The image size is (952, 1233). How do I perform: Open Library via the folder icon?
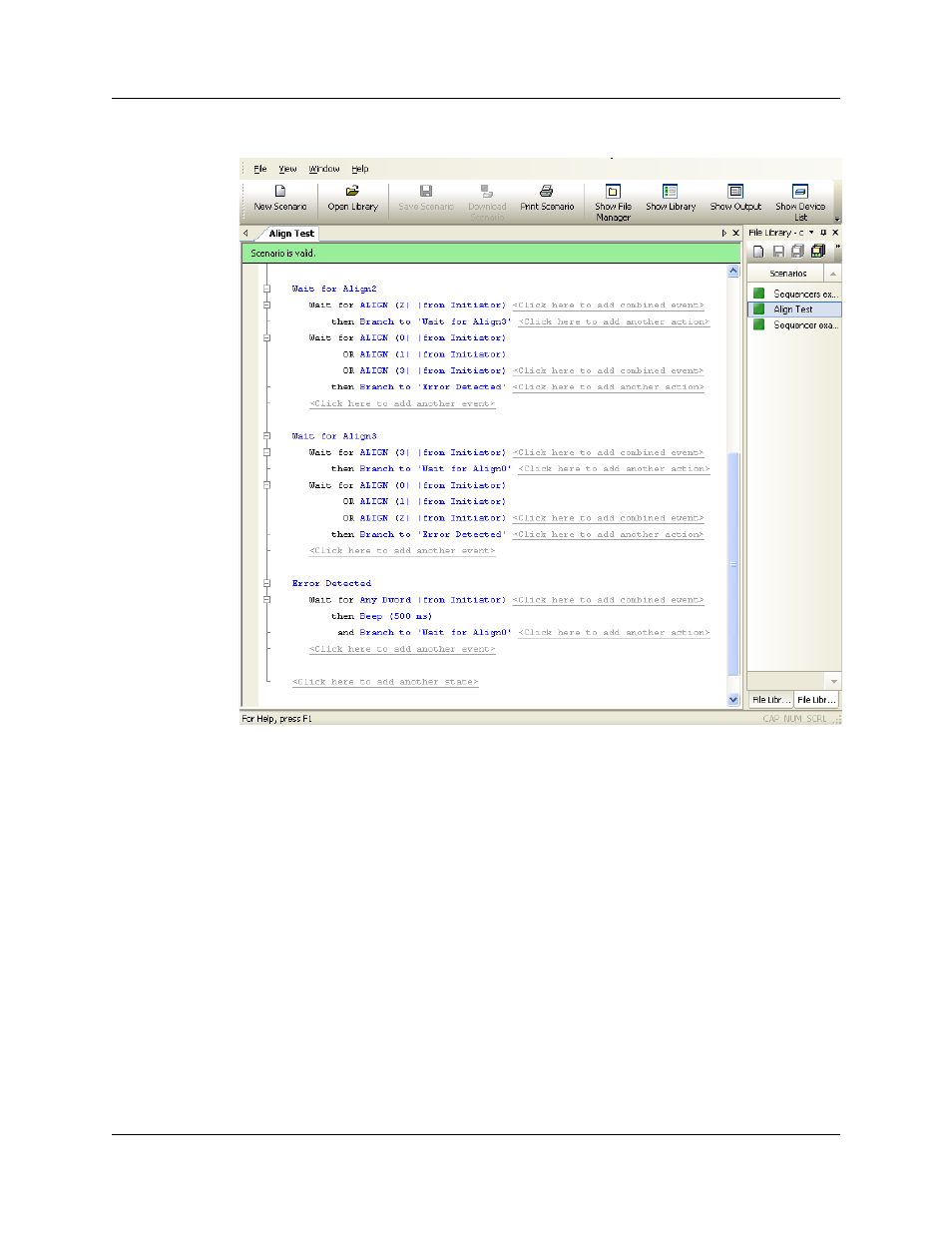click(x=352, y=191)
